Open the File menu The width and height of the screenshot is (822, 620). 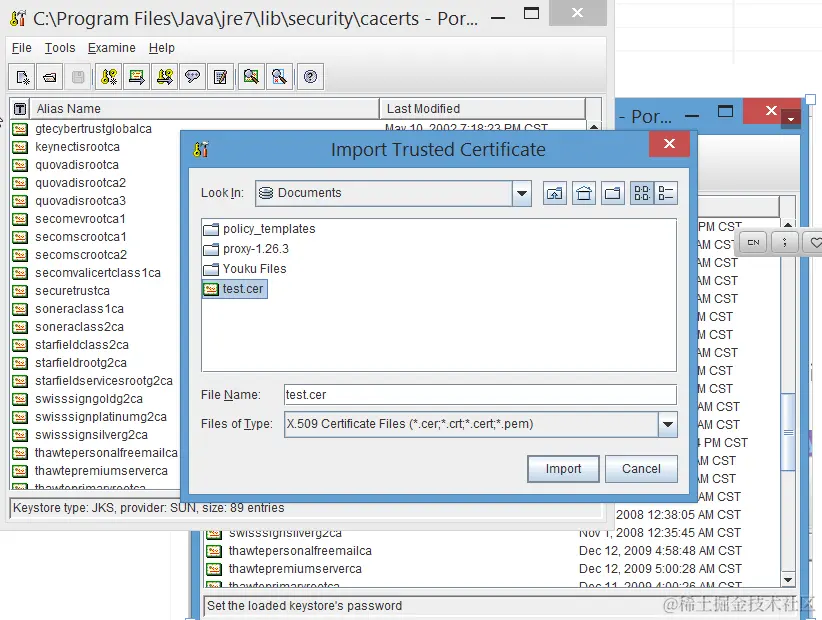coord(21,48)
